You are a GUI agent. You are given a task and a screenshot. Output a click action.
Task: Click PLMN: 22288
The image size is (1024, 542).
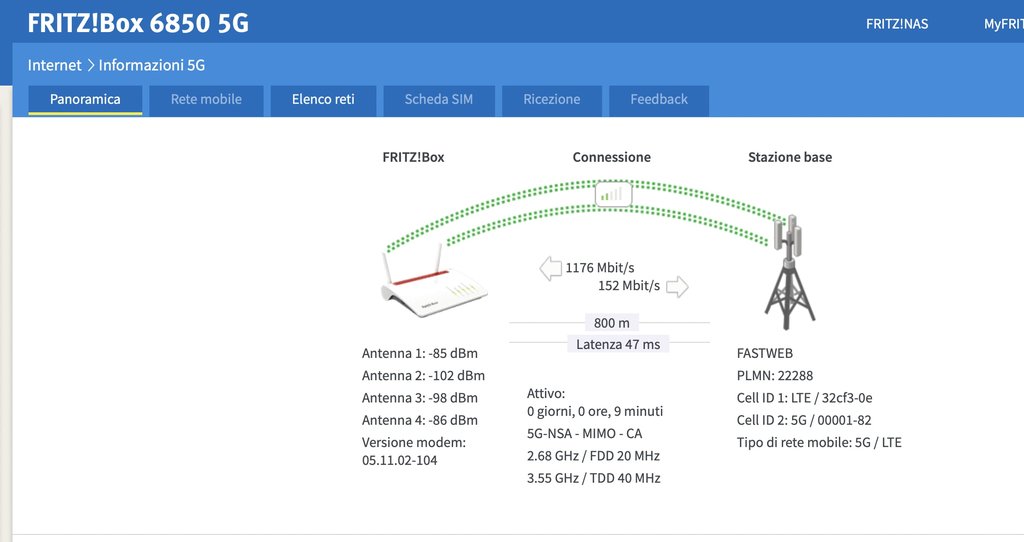(775, 375)
